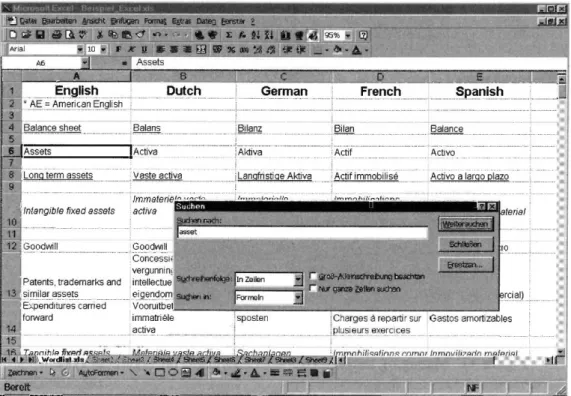Viewport: 571px width, 396px height.
Task: Sort ascending A to Z
Action: click(x=256, y=35)
